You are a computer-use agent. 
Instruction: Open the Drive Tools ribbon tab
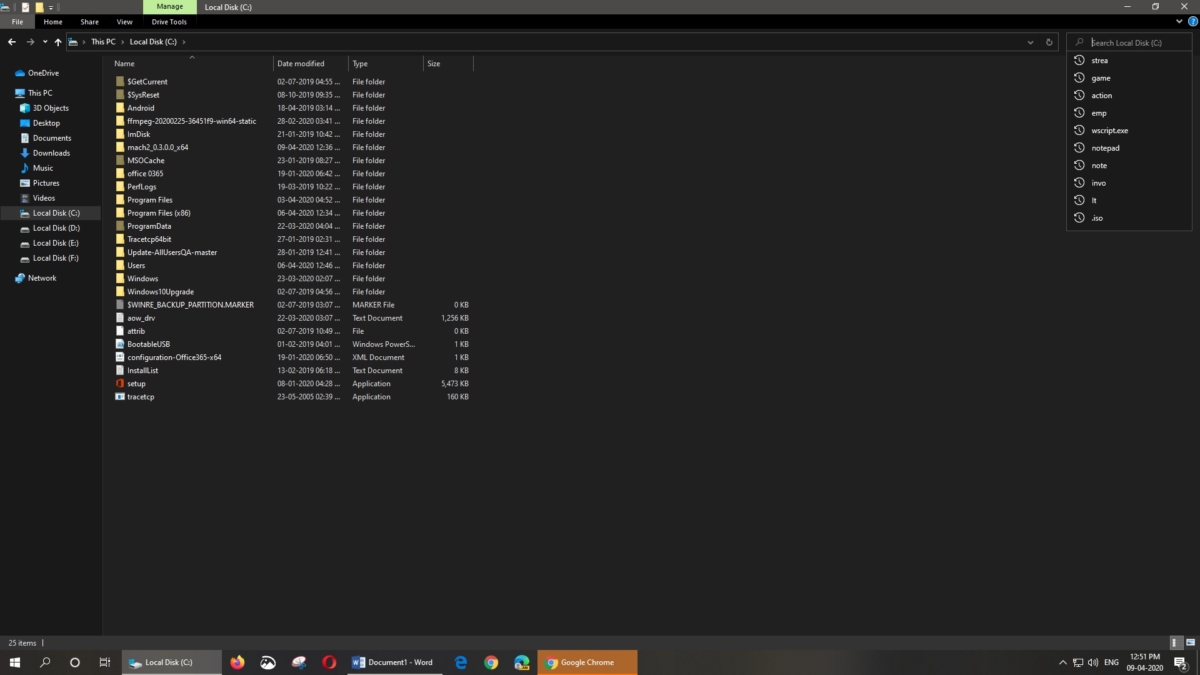[169, 21]
